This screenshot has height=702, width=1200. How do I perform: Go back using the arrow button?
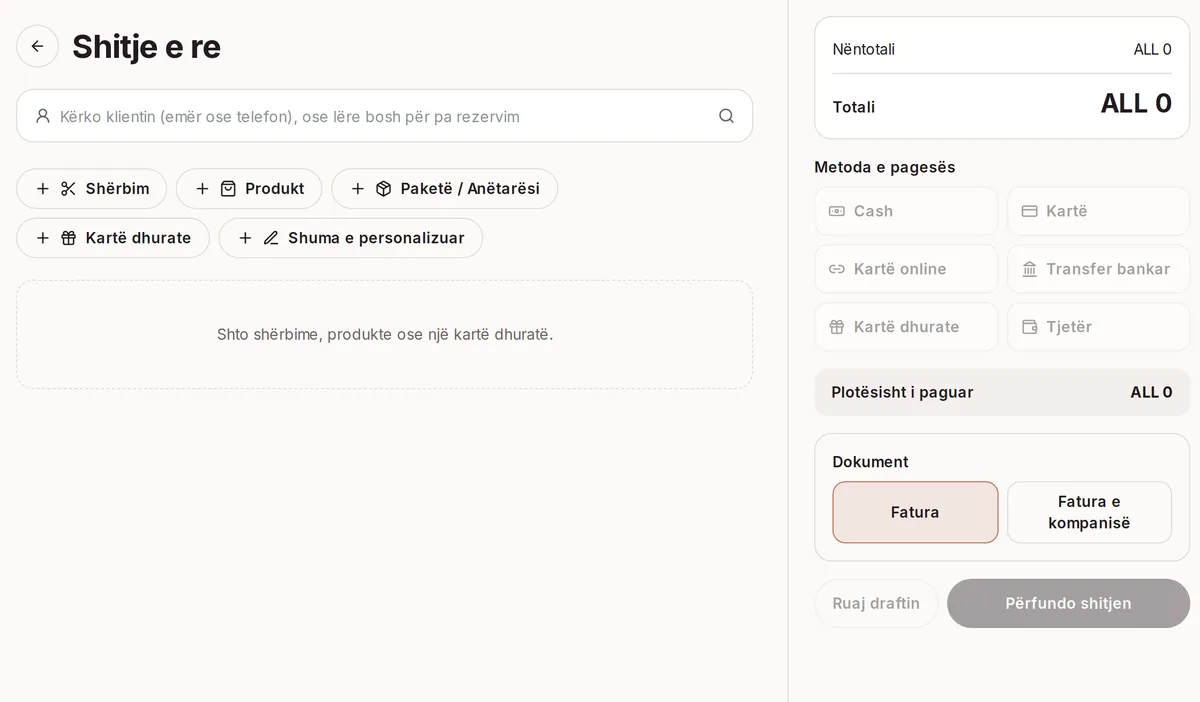[x=37, y=46]
